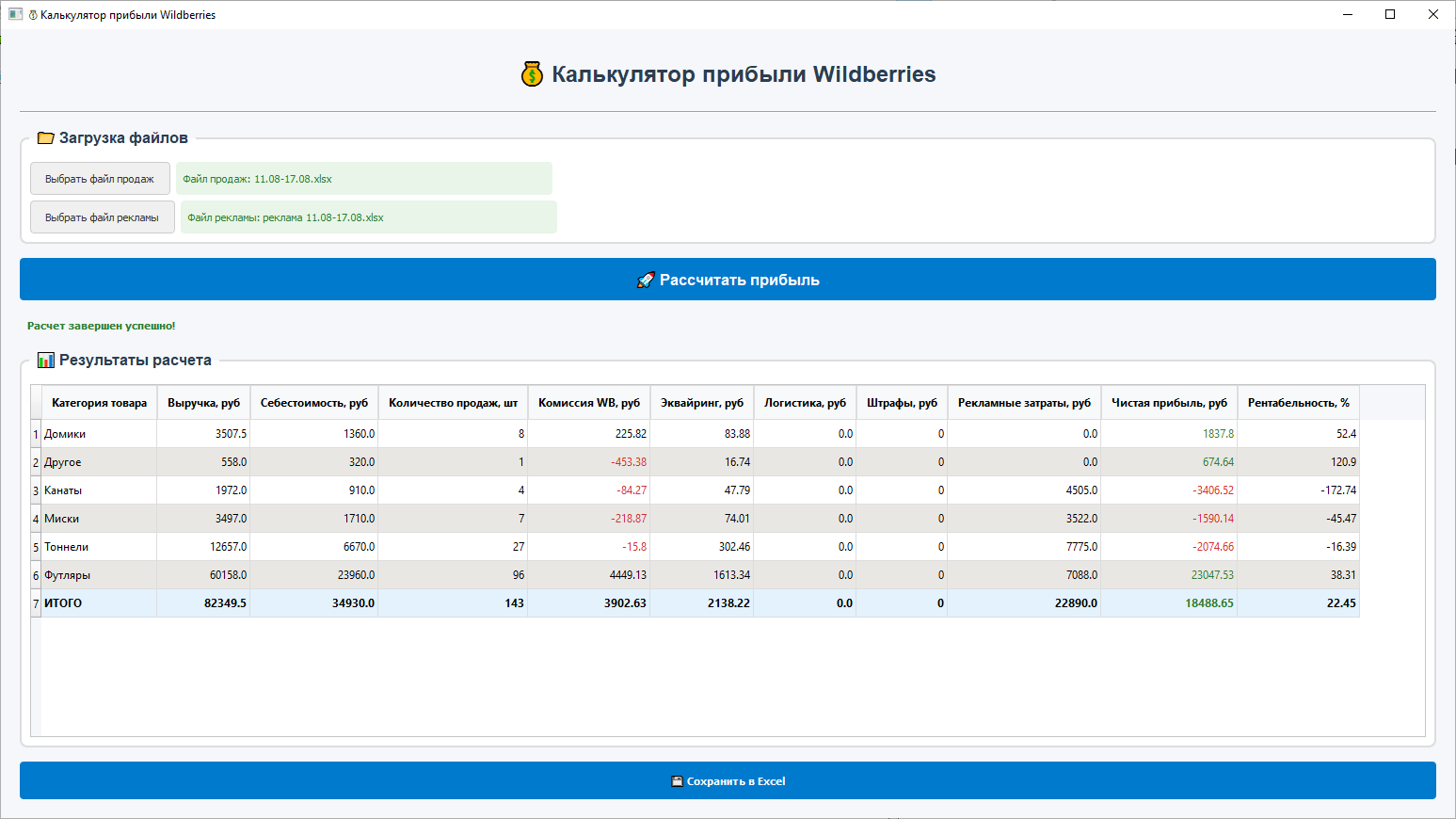Click the folder icon beside Загрузка файлов
The height and width of the screenshot is (819, 1456).
[x=45, y=137]
